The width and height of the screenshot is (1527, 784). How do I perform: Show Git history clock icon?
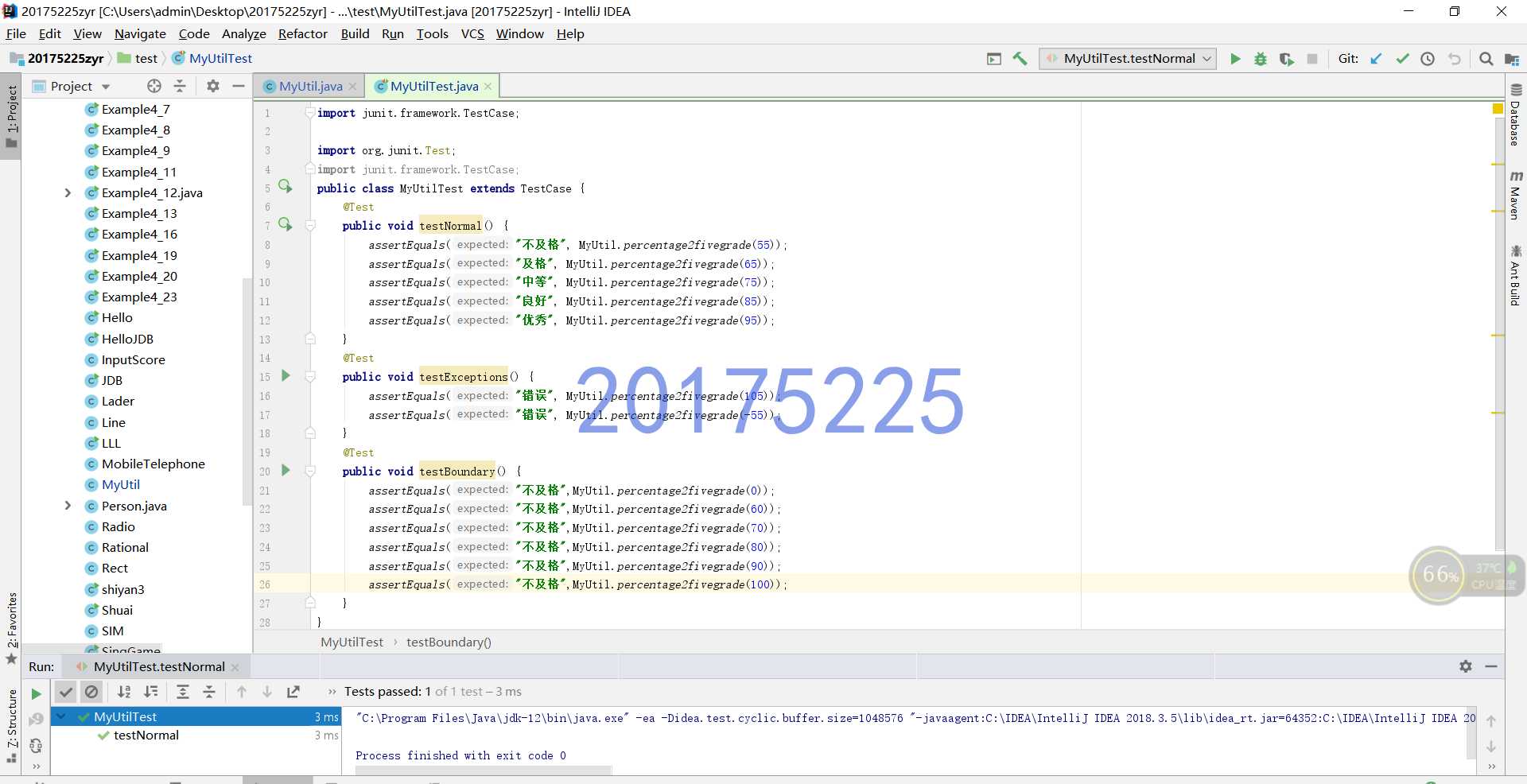pyautogui.click(x=1428, y=59)
